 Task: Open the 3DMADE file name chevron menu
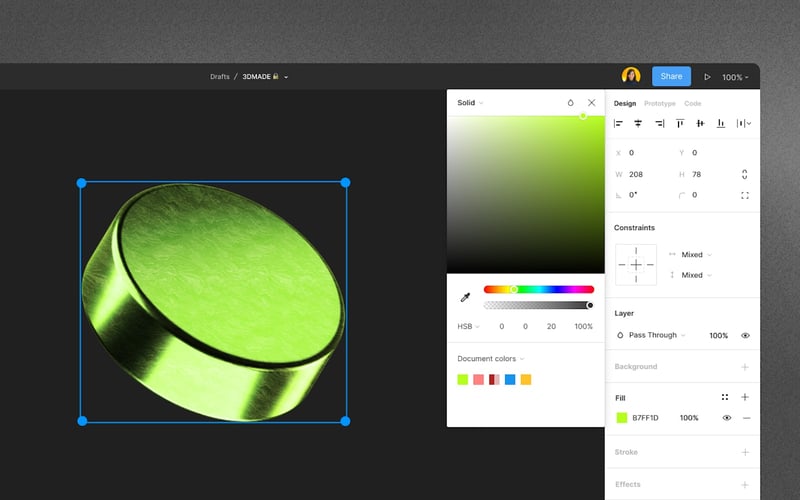(286, 77)
